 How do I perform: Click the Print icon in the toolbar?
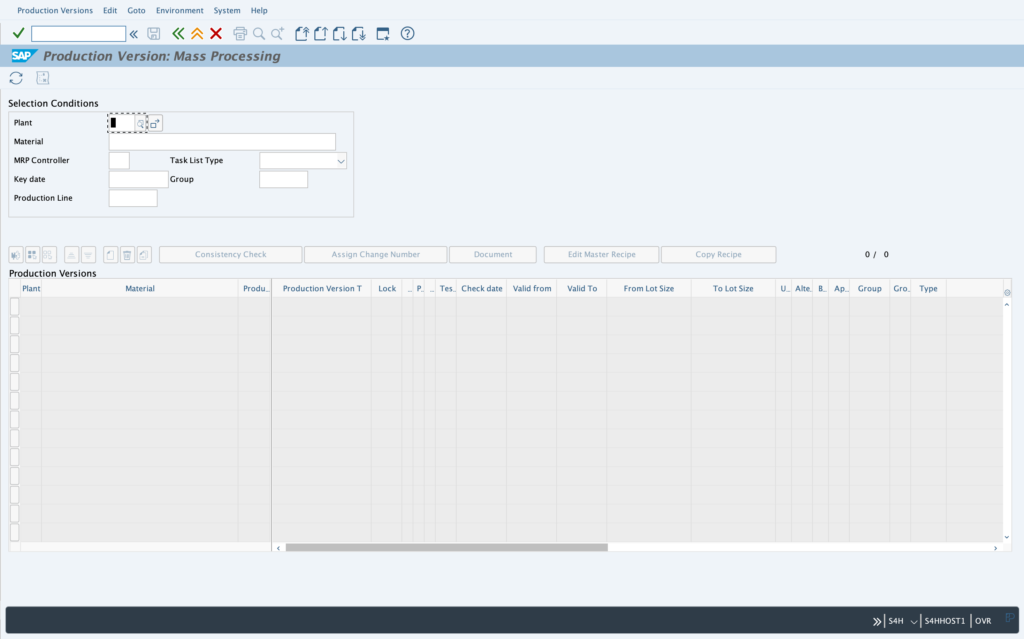(x=240, y=34)
